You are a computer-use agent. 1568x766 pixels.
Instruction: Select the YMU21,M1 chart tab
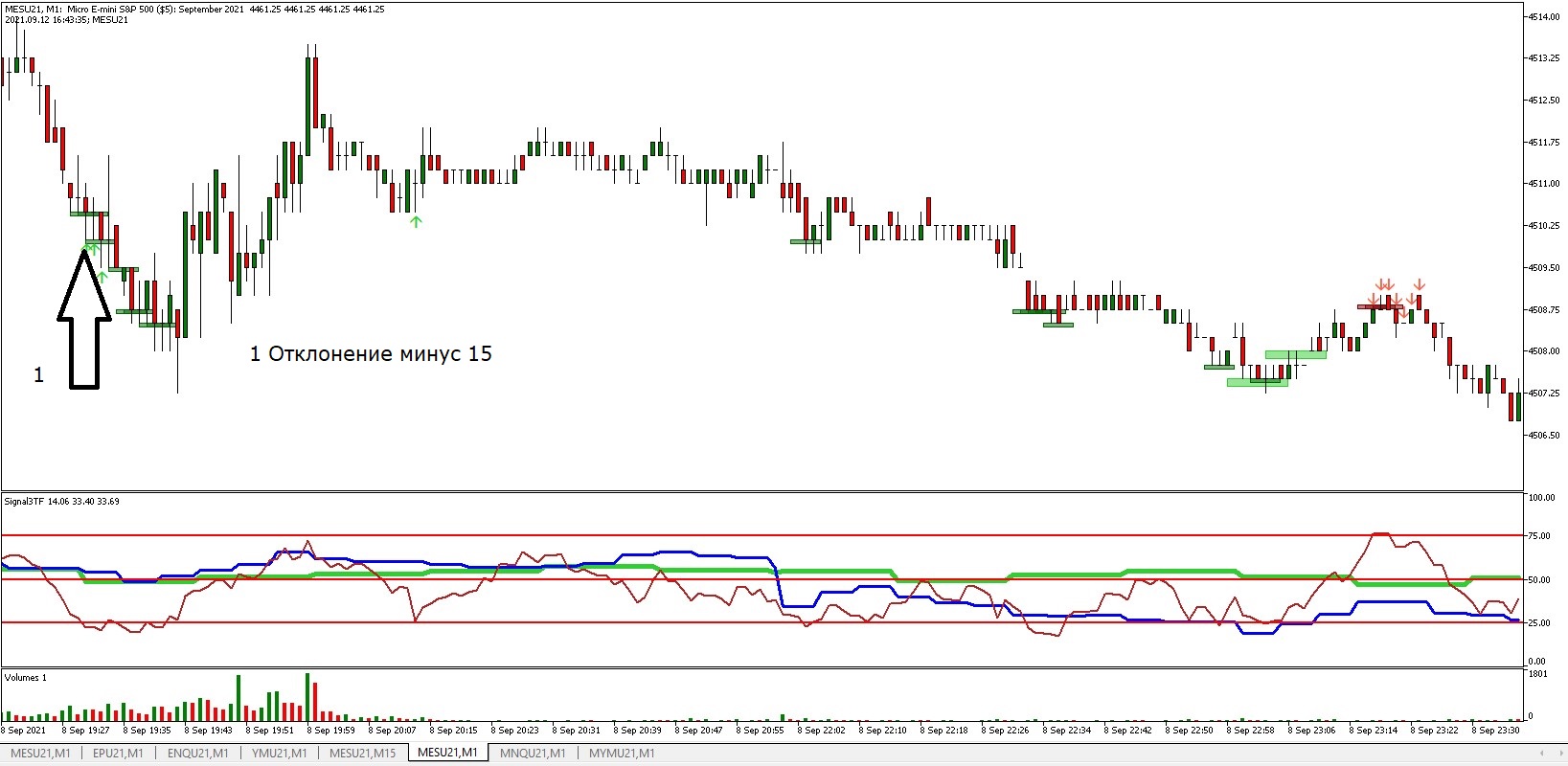[280, 754]
